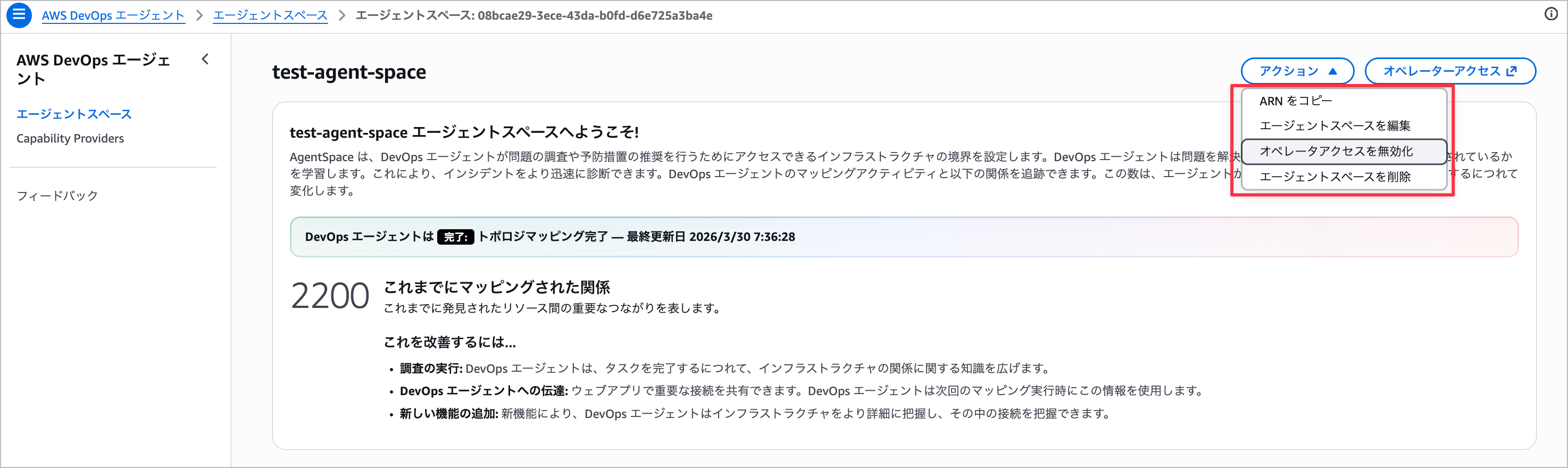This screenshot has width=1568, height=468.
Task: Click the エージェントスペース breadcrumb link
Action: [270, 15]
